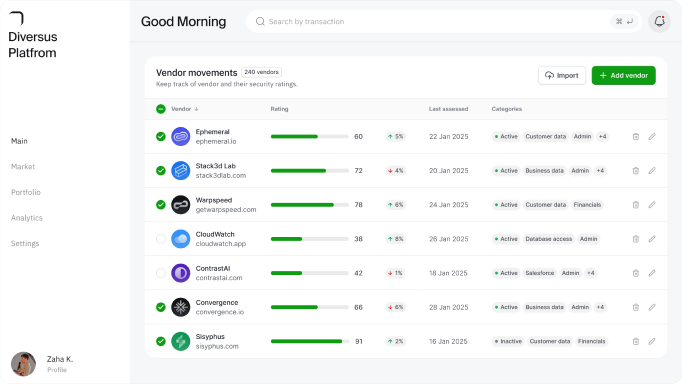
Task: Click the Sisyphus rating bar at 91
Action: click(309, 341)
